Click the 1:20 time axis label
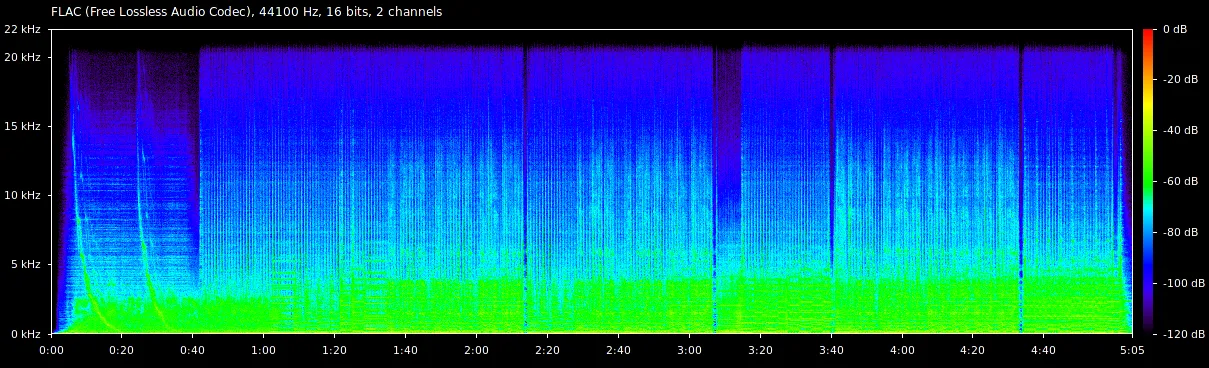 coord(335,351)
